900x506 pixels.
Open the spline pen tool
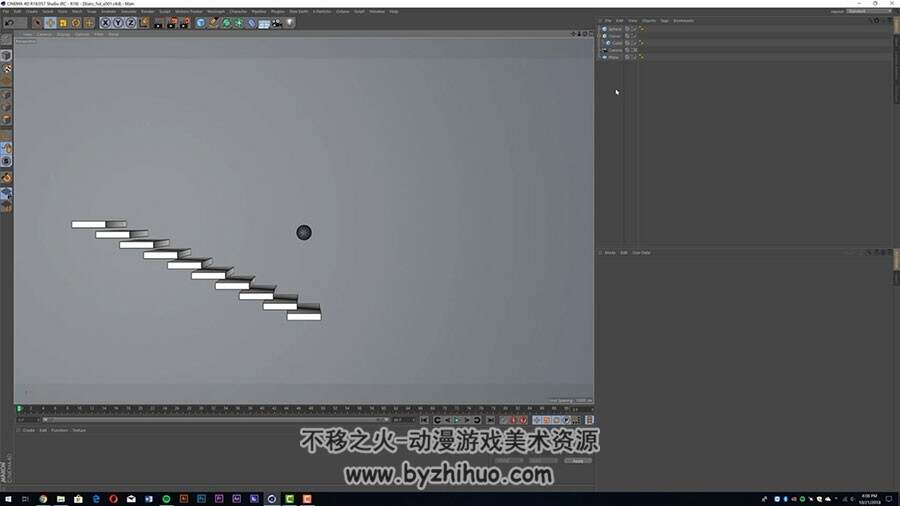[214, 23]
